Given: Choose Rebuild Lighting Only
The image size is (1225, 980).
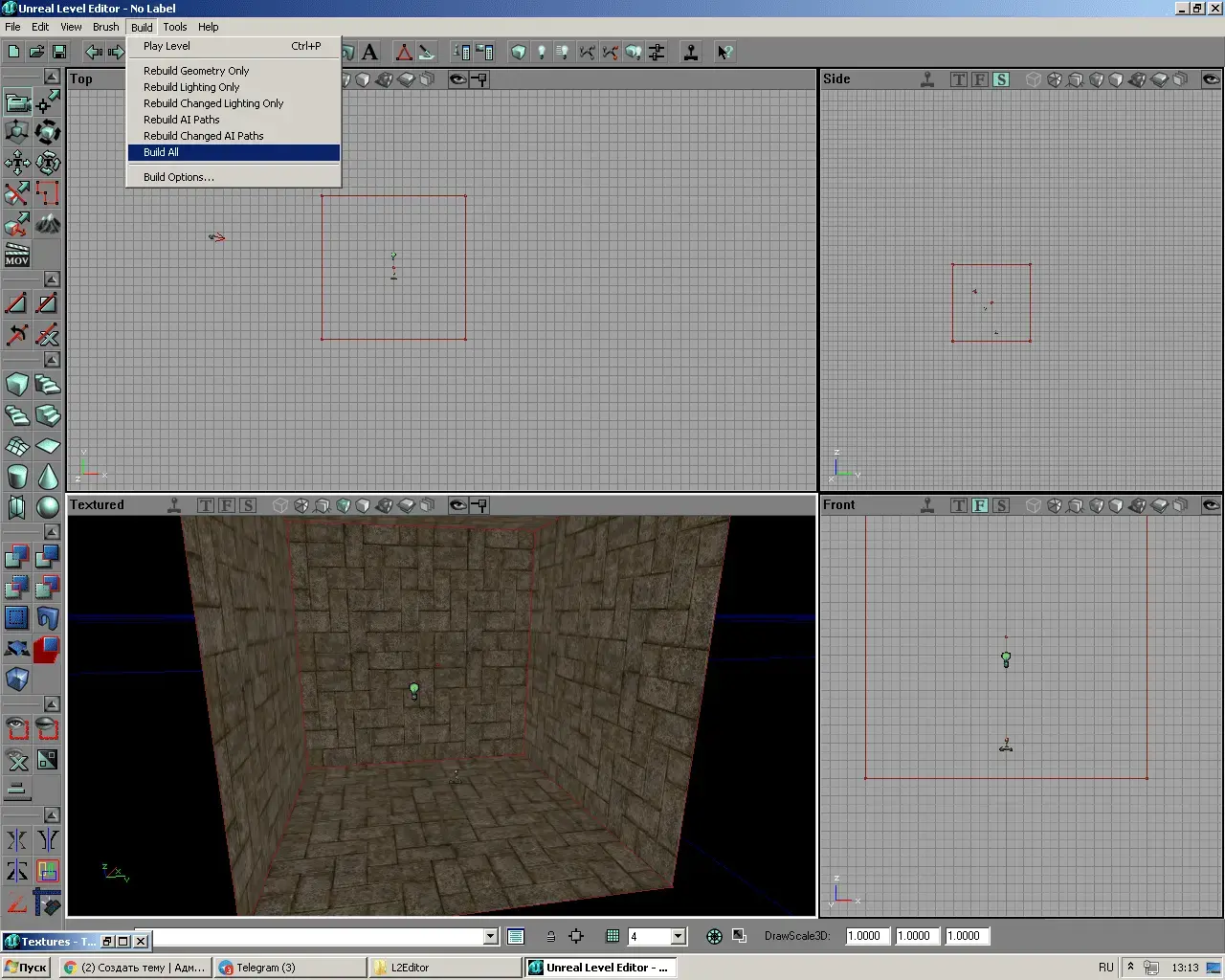Looking at the screenshot, I should 234,87.
